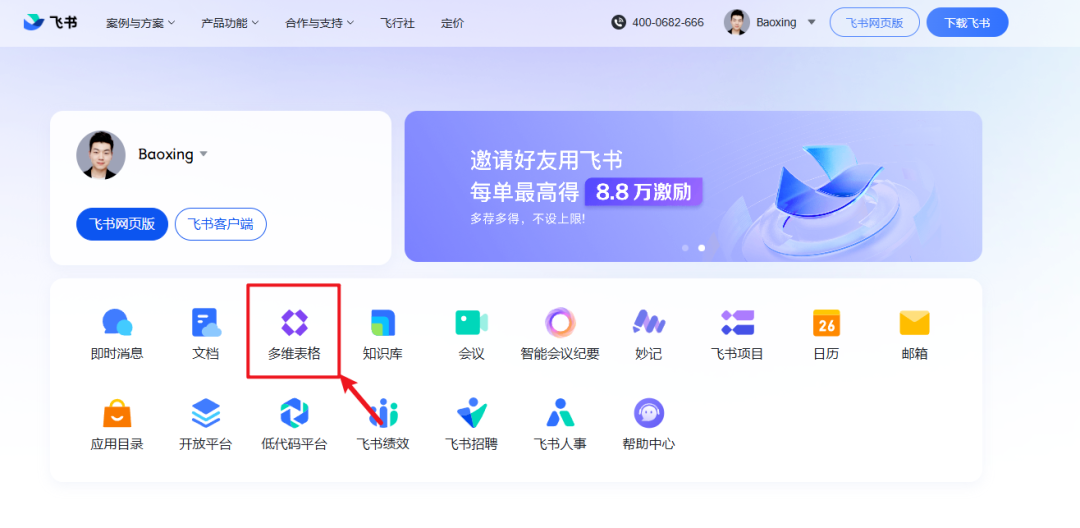Image resolution: width=1080 pixels, height=528 pixels.
Task: Open the 邮箱 mail envelope icon
Action: (914, 322)
